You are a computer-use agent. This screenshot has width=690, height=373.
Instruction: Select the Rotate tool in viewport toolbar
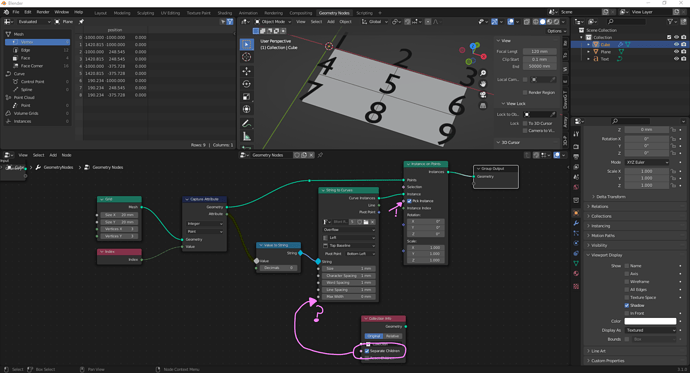(x=246, y=84)
